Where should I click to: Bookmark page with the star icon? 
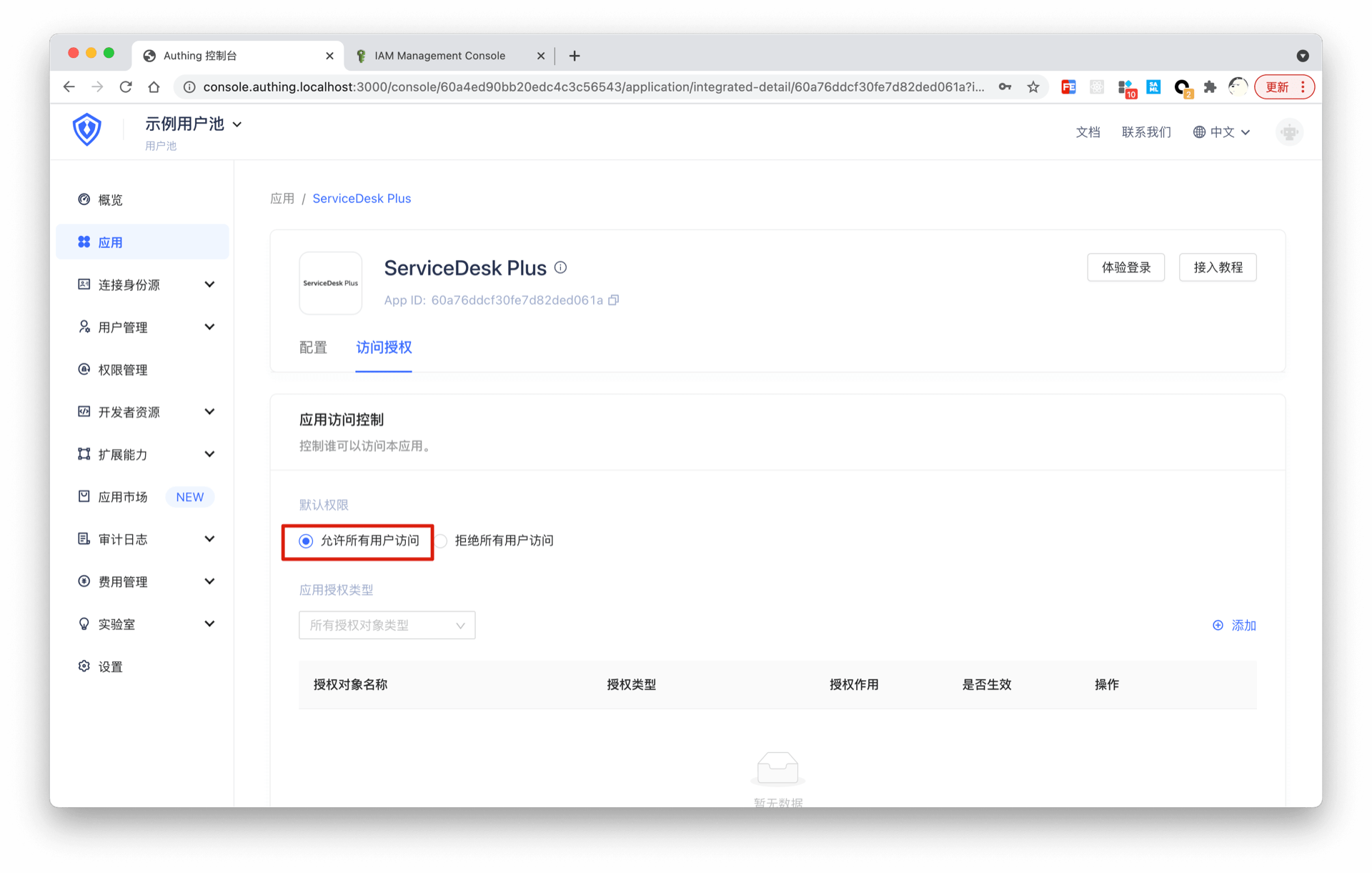click(1033, 87)
